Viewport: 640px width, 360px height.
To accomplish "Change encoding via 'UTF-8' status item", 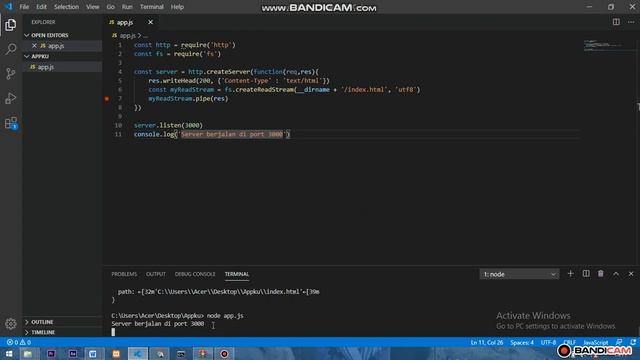I will point(548,342).
